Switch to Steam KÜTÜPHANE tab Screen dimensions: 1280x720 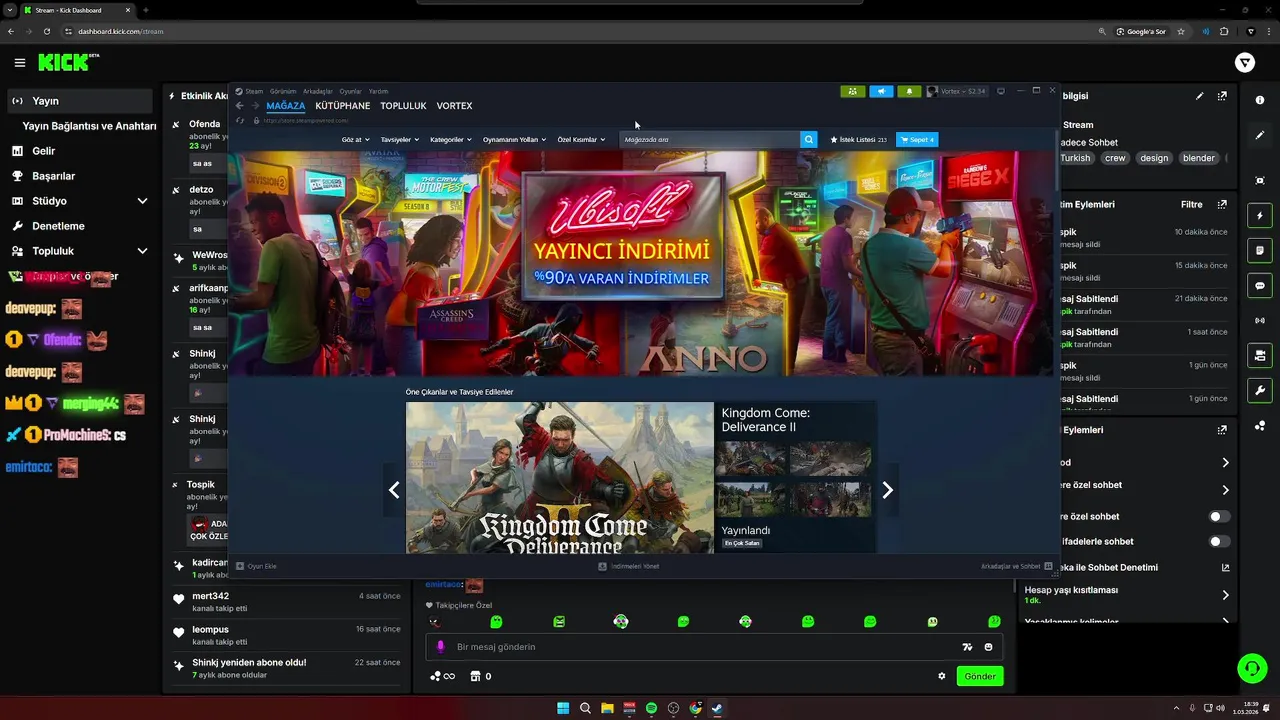(342, 106)
